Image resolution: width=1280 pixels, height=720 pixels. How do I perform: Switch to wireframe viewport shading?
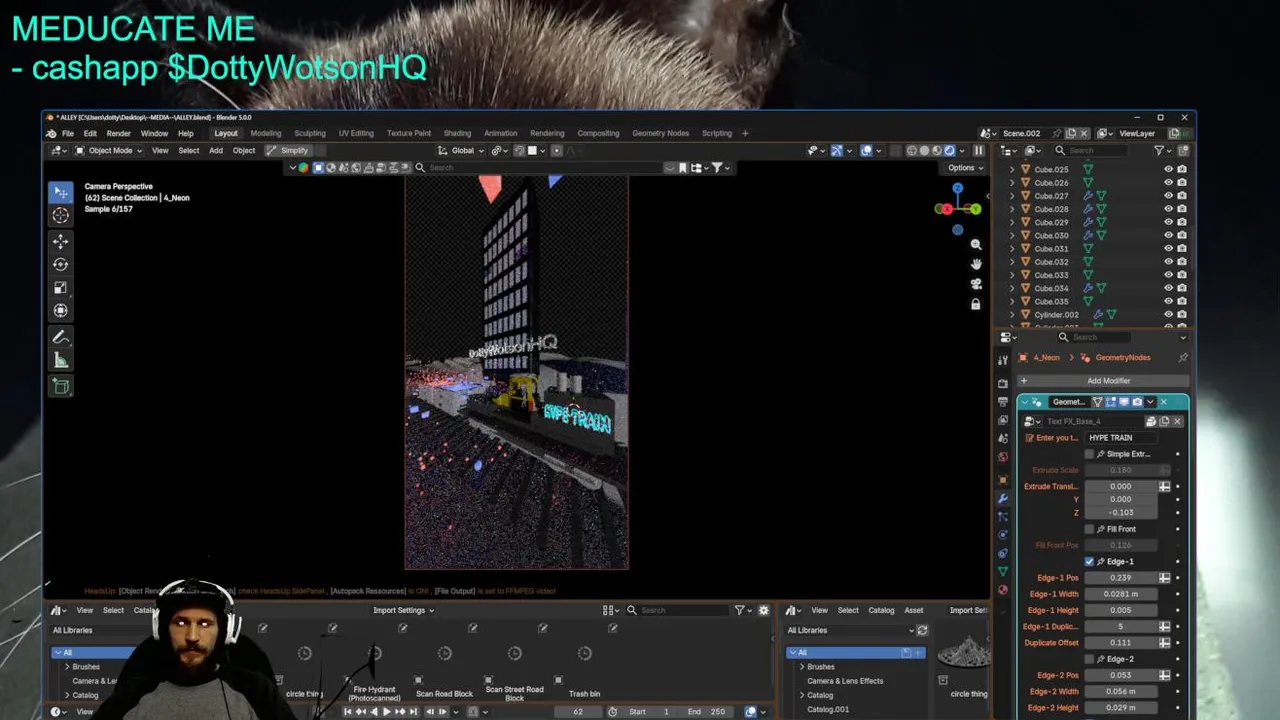912,151
